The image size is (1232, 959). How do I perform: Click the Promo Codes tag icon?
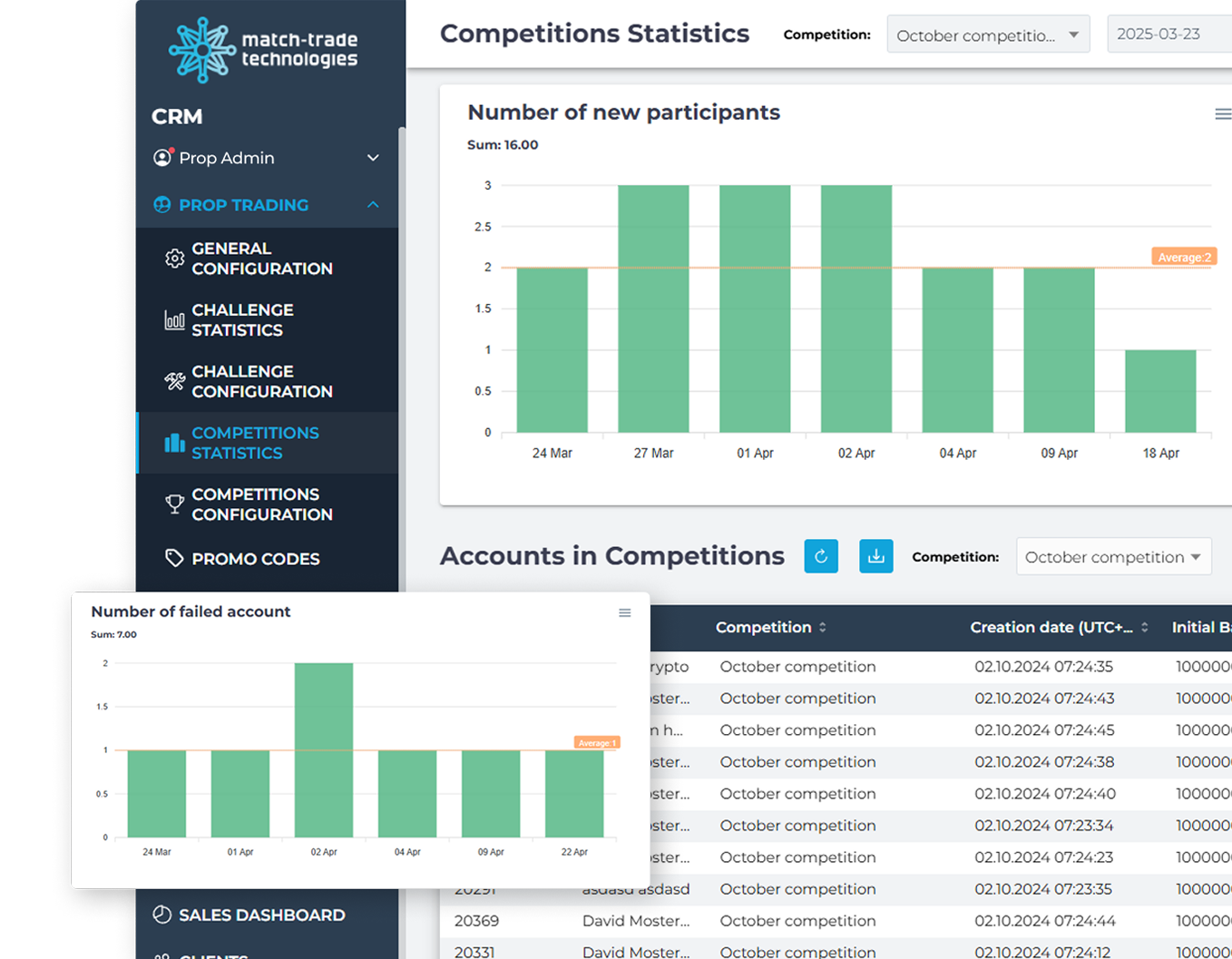pyautogui.click(x=174, y=558)
